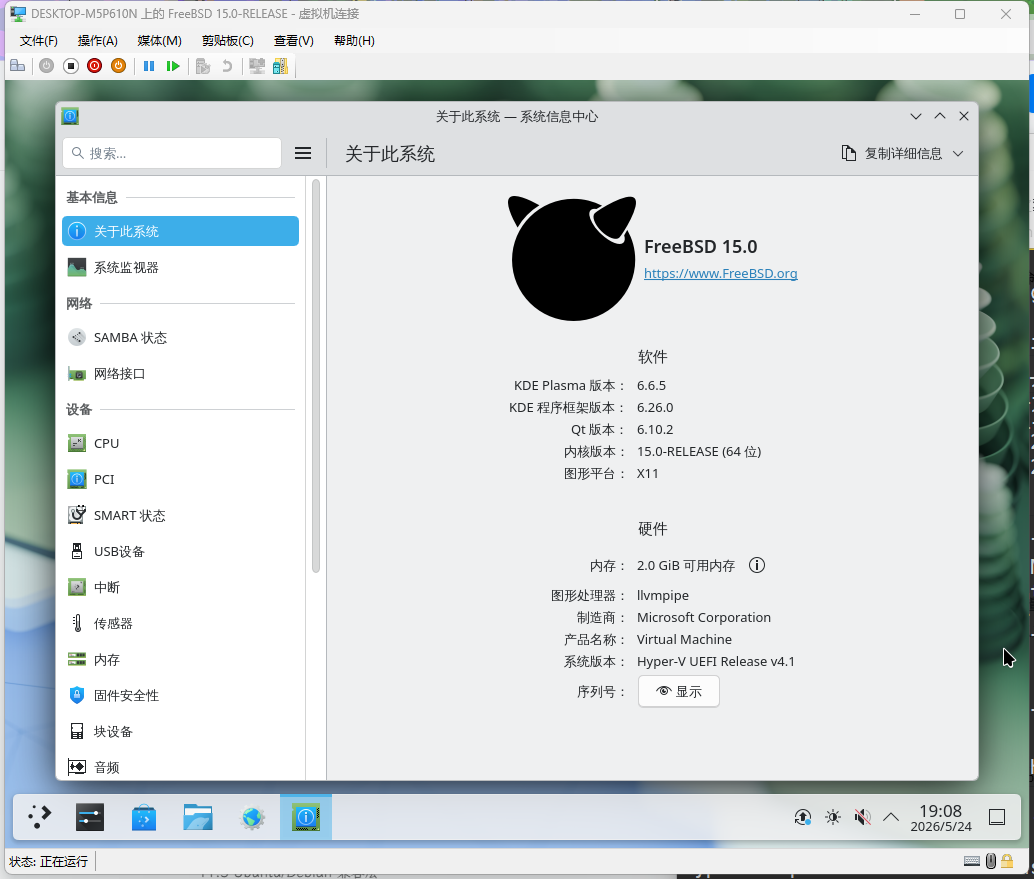Click the orange Save state icon
The width and height of the screenshot is (1034, 879).
[119, 66]
